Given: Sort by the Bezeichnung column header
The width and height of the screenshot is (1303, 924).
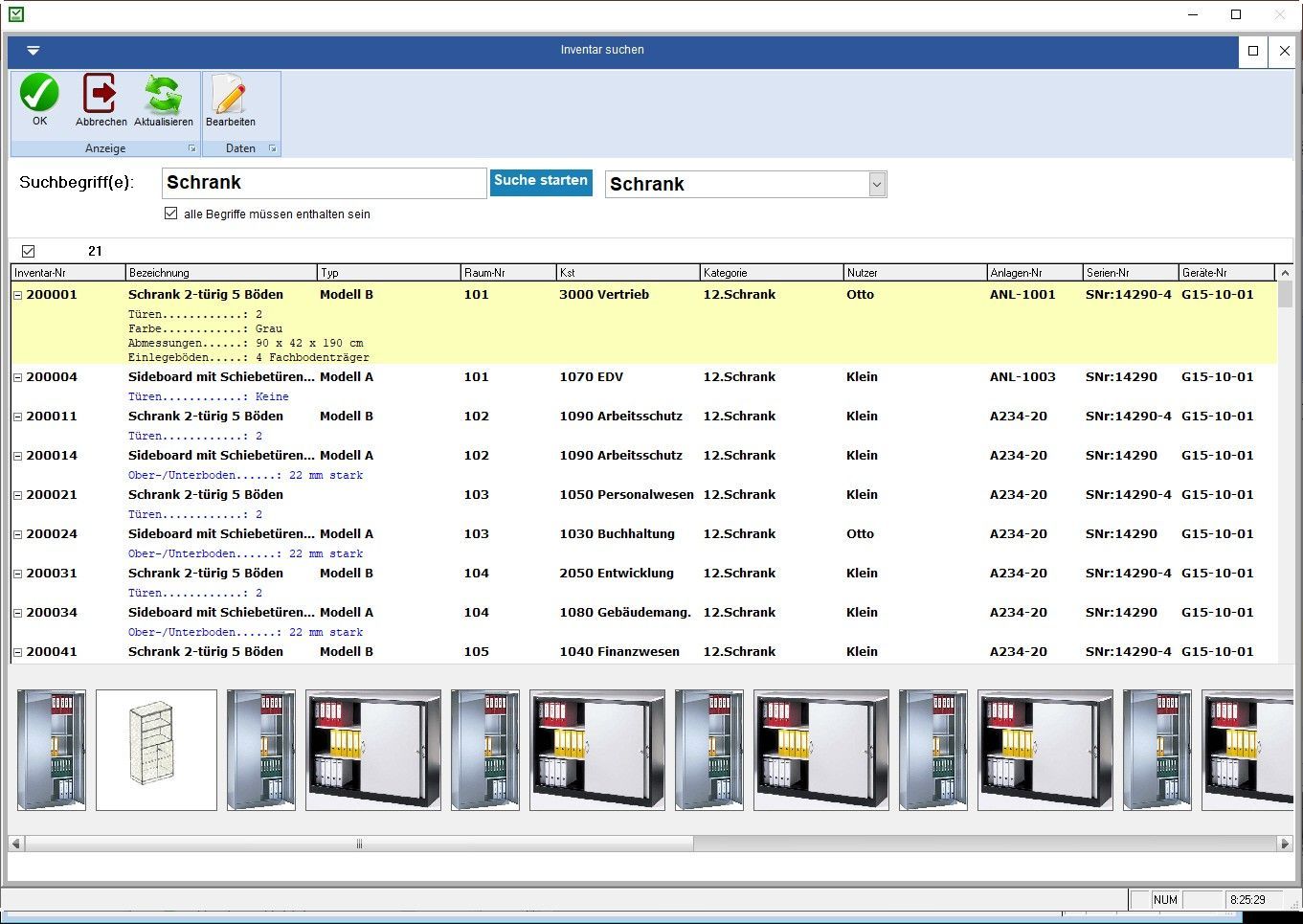Looking at the screenshot, I should click(220, 273).
